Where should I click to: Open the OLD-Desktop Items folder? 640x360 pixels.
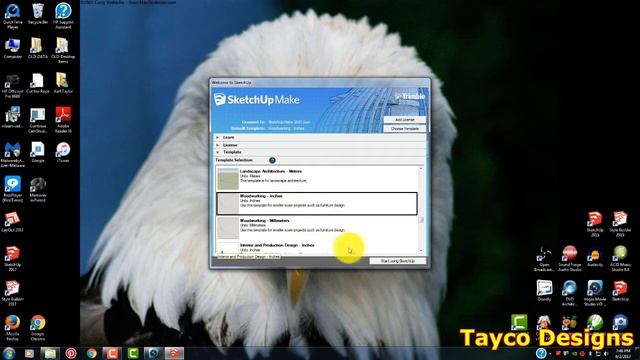(x=63, y=51)
